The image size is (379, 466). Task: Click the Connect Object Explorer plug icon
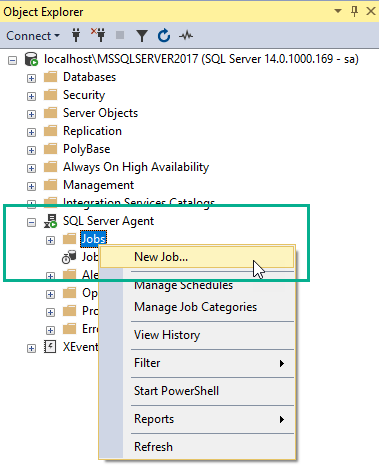click(76, 35)
